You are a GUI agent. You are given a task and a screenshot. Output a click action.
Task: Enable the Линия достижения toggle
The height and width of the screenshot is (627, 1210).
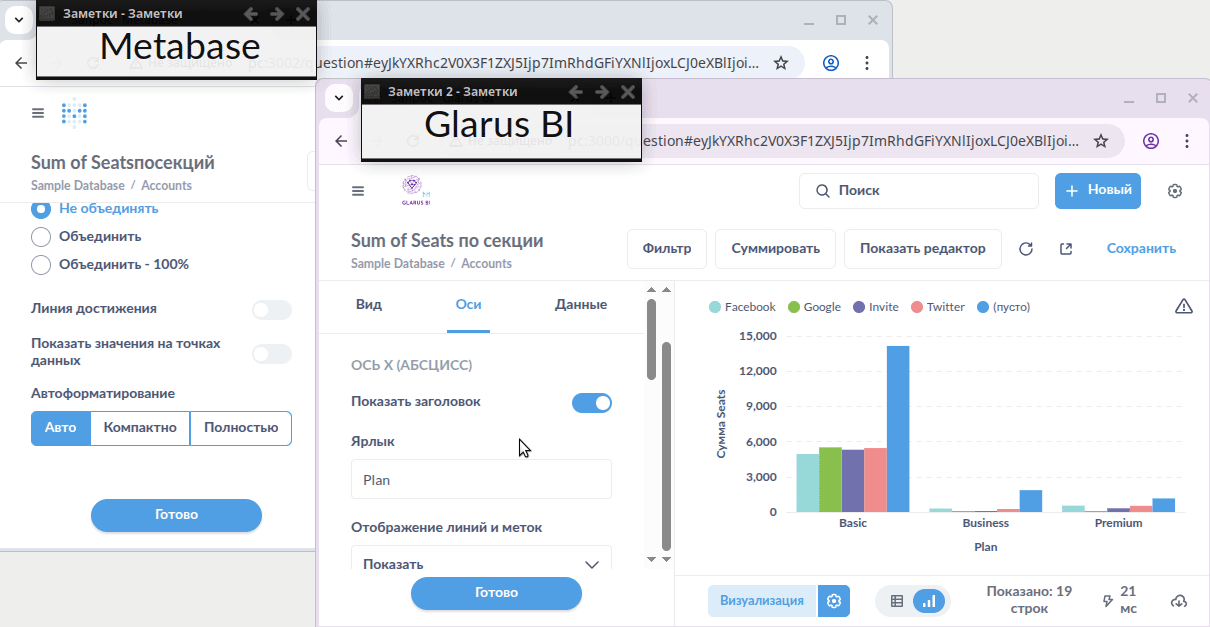point(271,310)
